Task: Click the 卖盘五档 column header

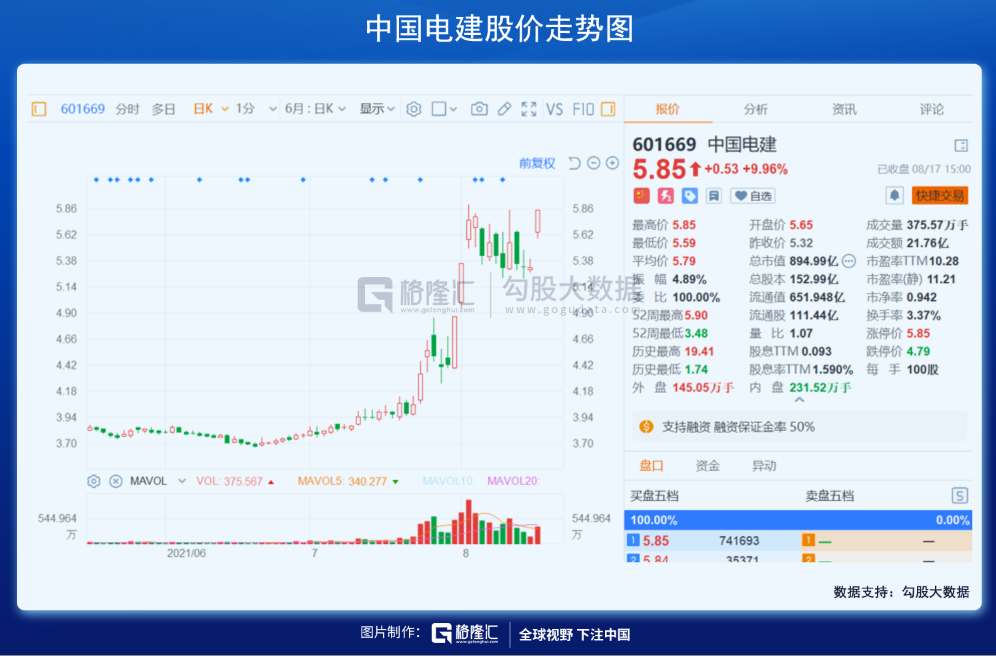Action: click(830, 496)
